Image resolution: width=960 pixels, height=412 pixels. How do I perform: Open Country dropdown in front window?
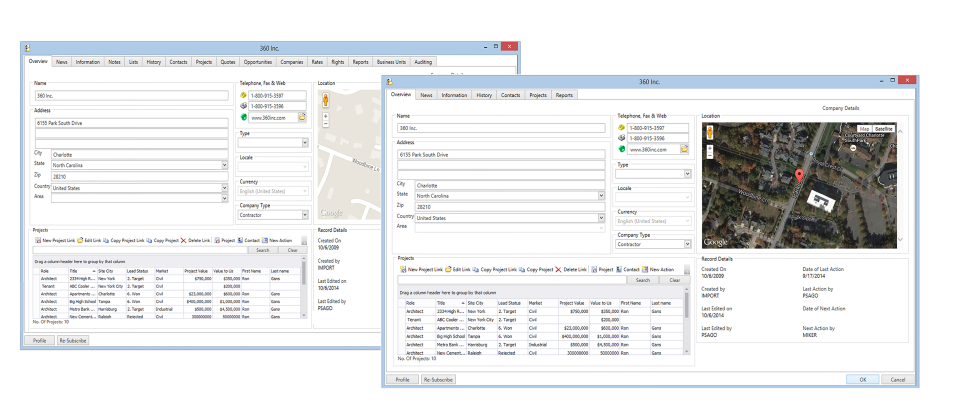(x=601, y=218)
